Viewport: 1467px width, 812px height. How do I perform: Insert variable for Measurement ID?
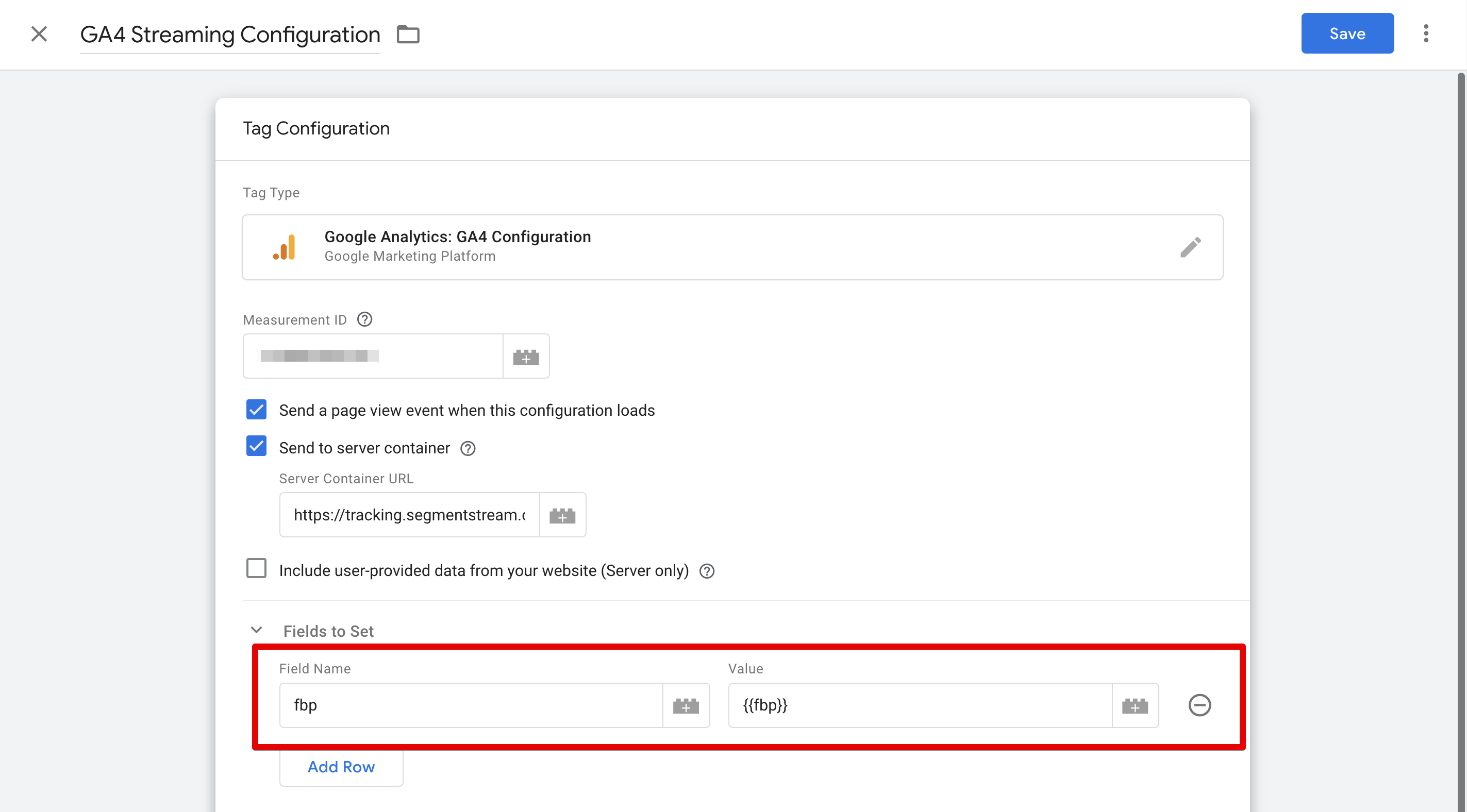[526, 357]
